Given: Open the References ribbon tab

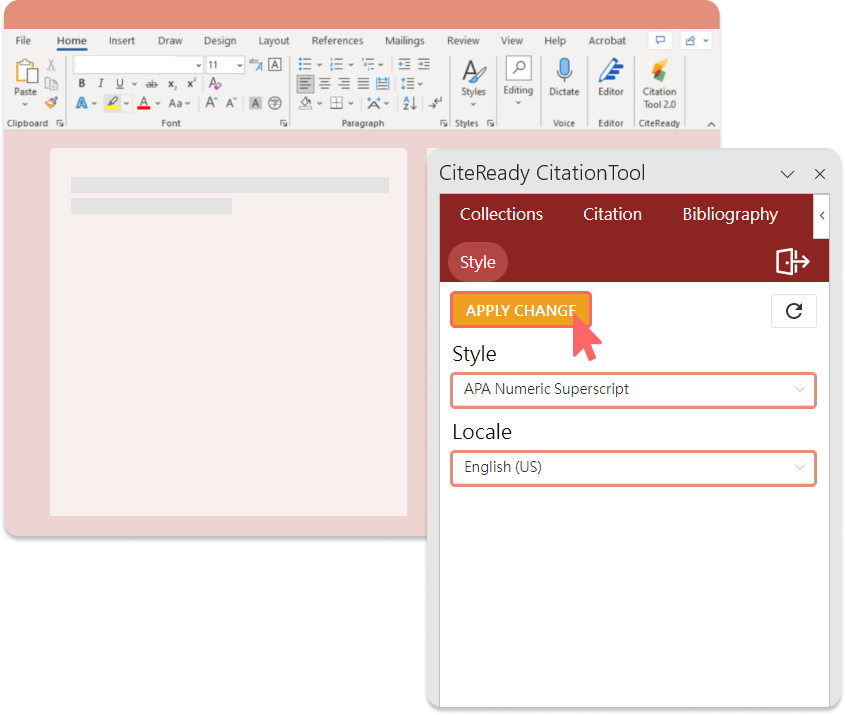Looking at the screenshot, I should point(337,41).
